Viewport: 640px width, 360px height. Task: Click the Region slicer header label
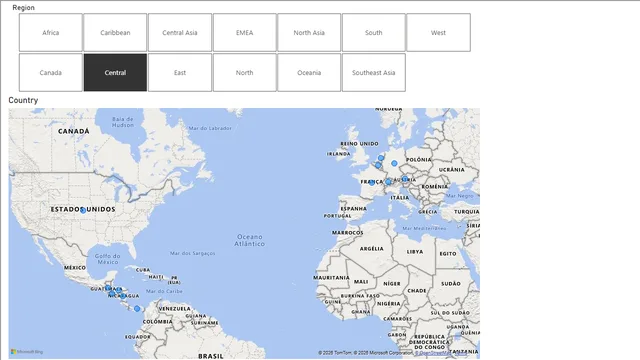coord(23,7)
